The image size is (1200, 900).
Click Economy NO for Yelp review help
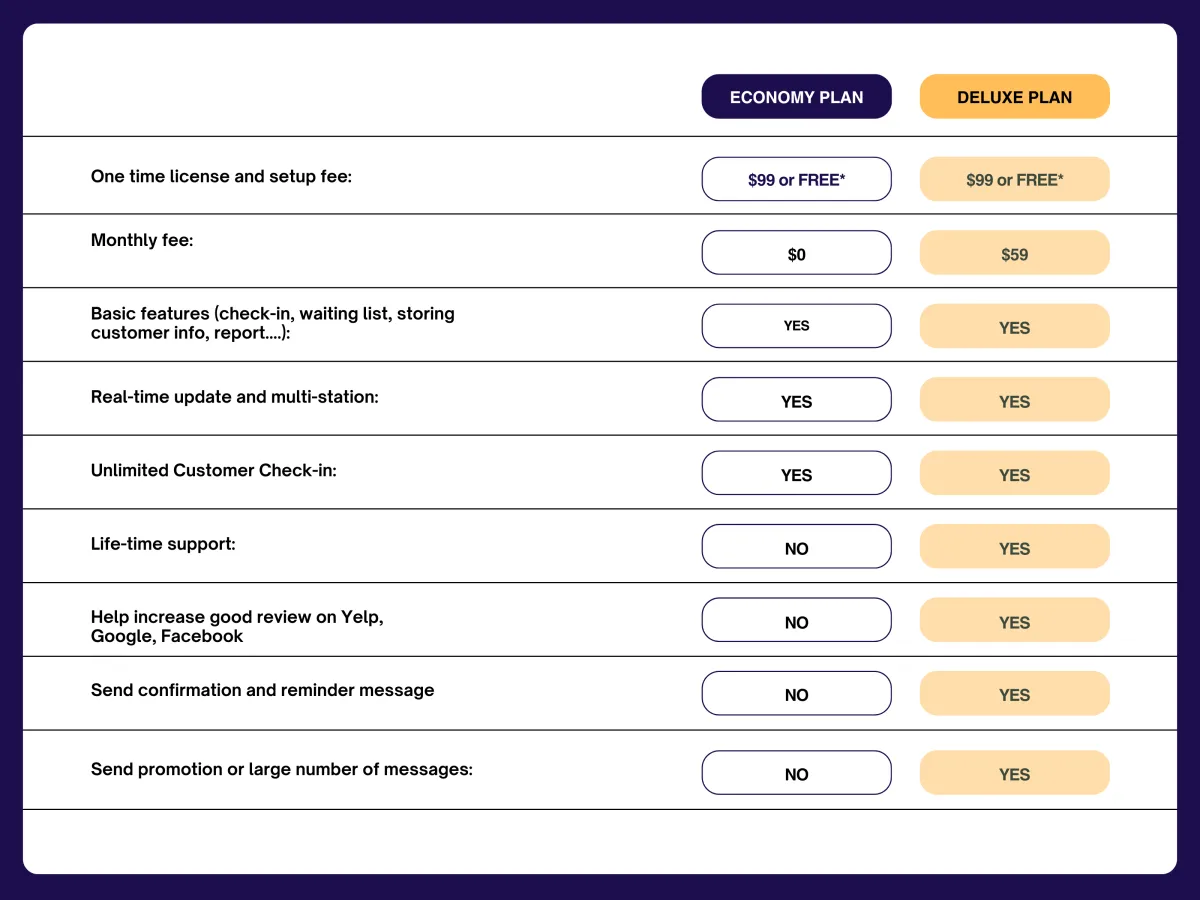(796, 622)
